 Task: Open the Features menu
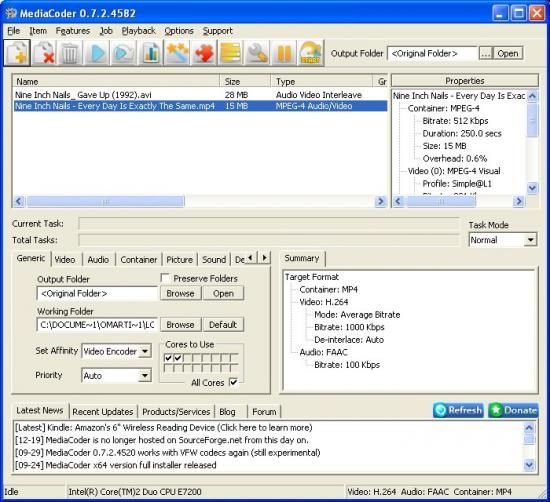(x=73, y=31)
